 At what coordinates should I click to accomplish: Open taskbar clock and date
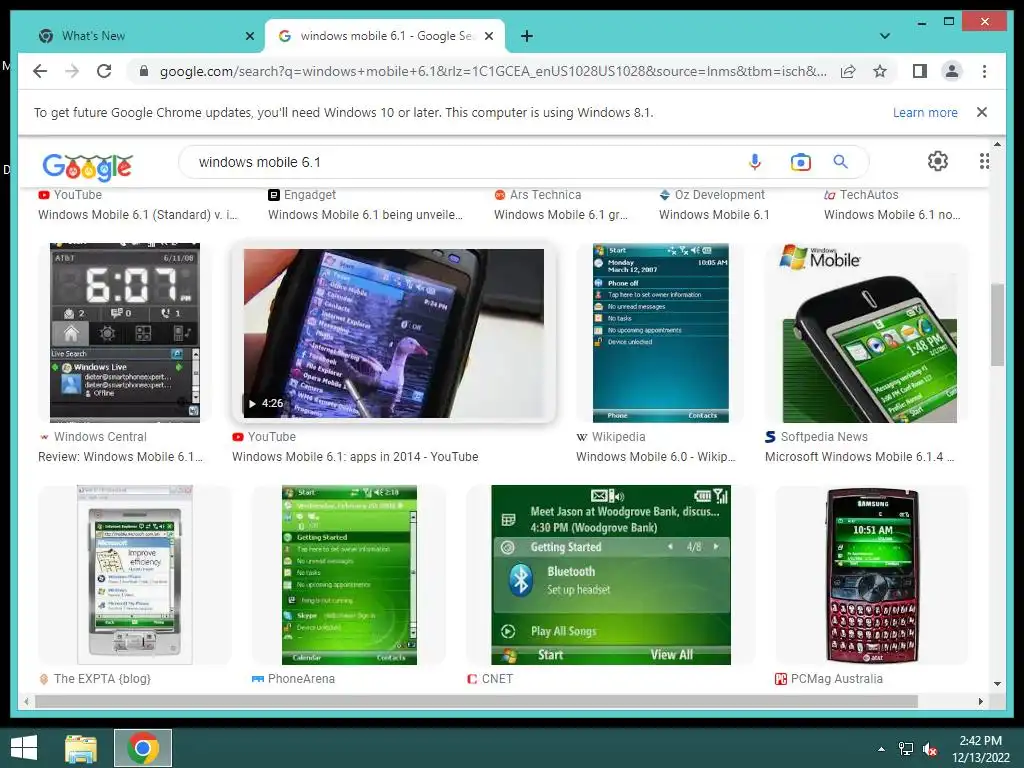980,749
